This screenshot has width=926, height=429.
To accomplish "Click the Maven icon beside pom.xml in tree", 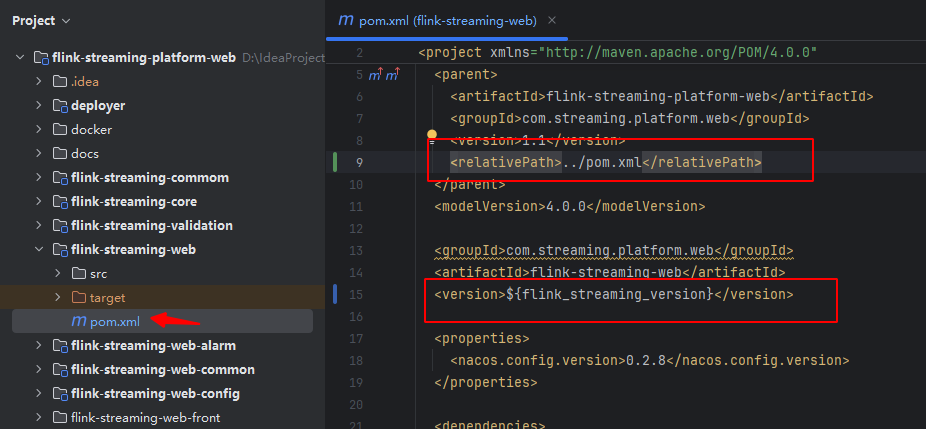I will [x=79, y=321].
